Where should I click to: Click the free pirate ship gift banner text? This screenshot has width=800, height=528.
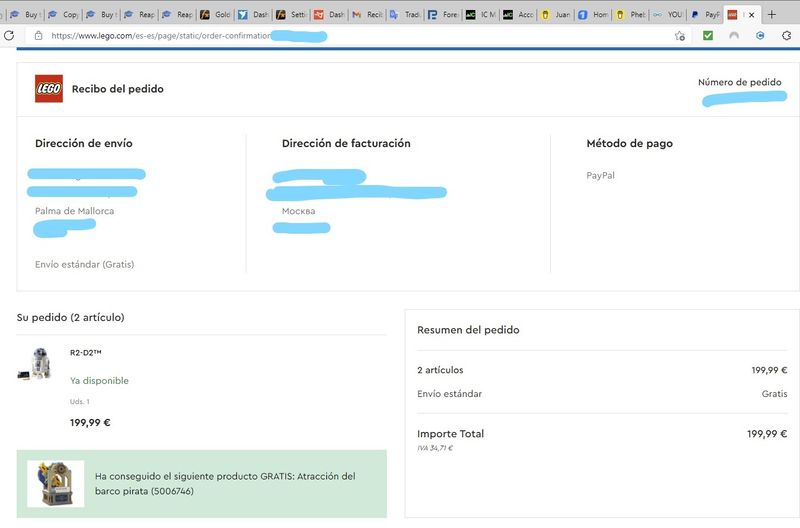pos(225,484)
